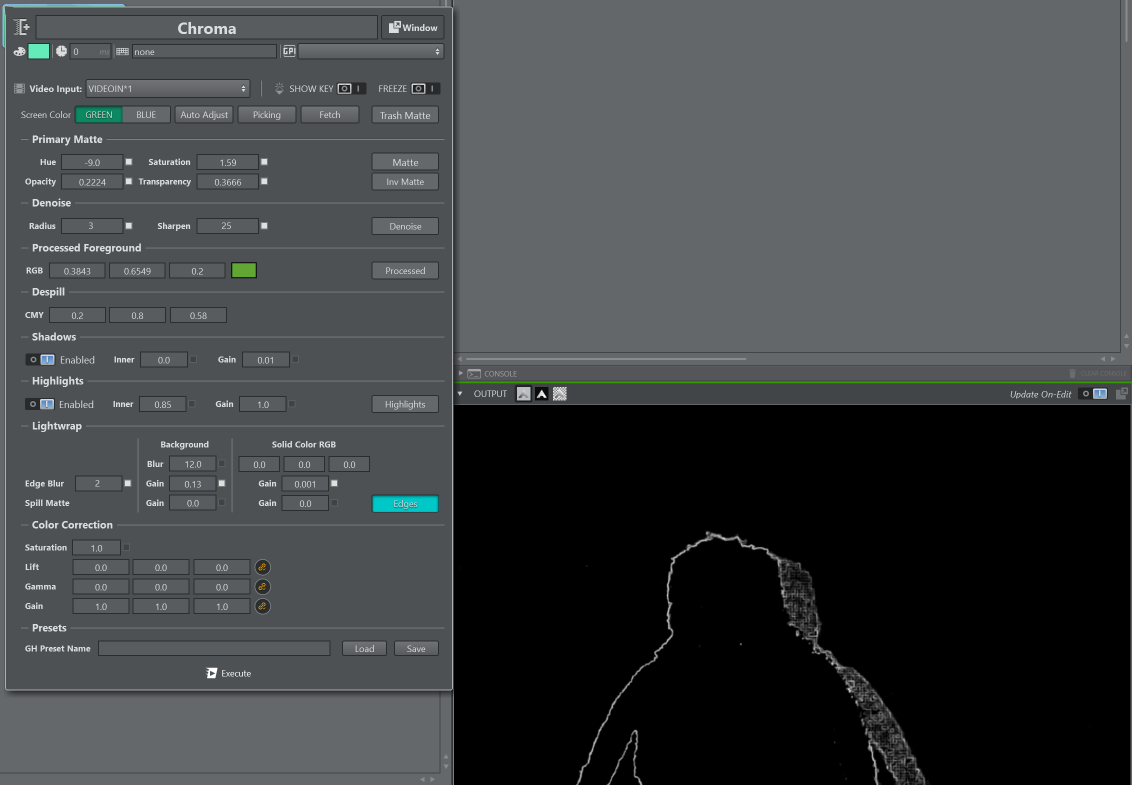Image resolution: width=1132 pixels, height=785 pixels.
Task: Select the image view icon beside Output label
Action: coord(524,394)
